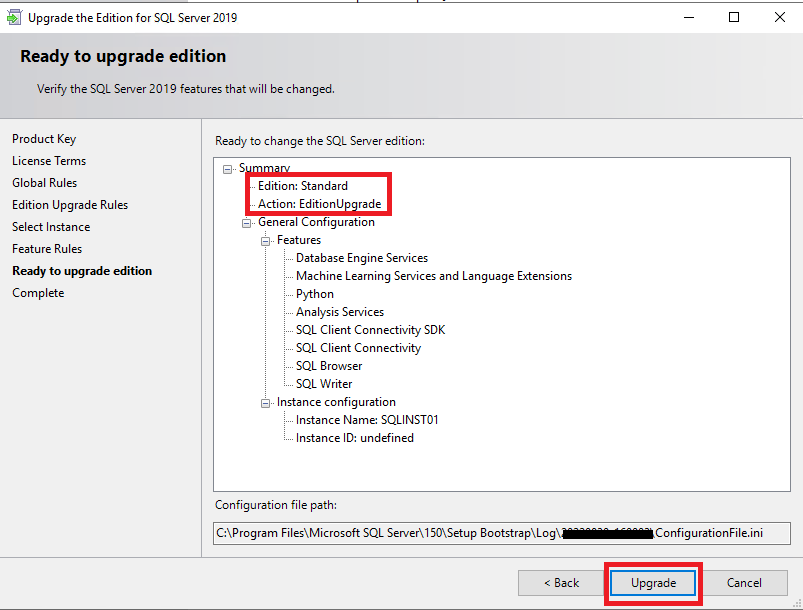
Task: Collapse the Instance configuration node
Action: 265,403
